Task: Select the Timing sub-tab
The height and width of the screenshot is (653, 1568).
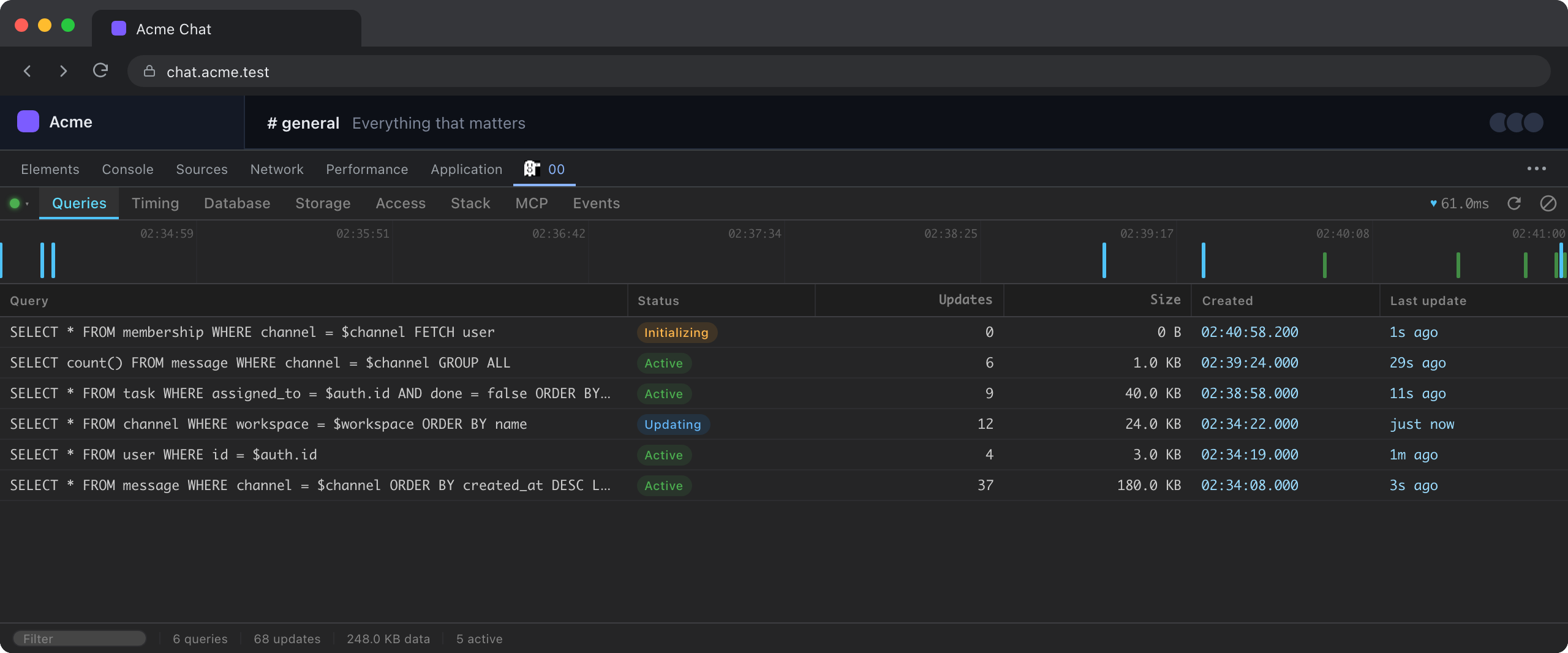Action: 155,203
